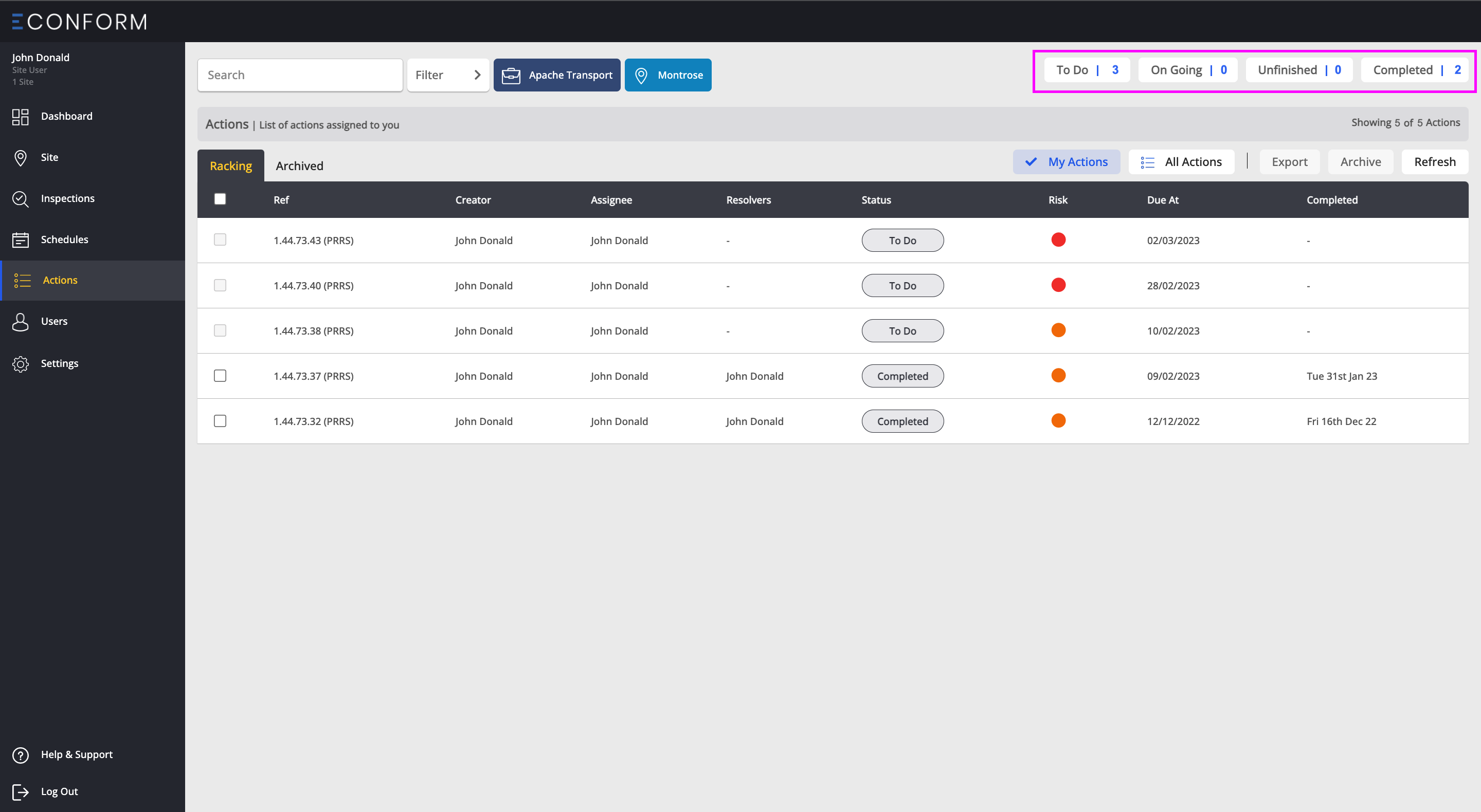1481x812 pixels.
Task: Tick the select-all checkbox in table header
Action: coord(220,199)
